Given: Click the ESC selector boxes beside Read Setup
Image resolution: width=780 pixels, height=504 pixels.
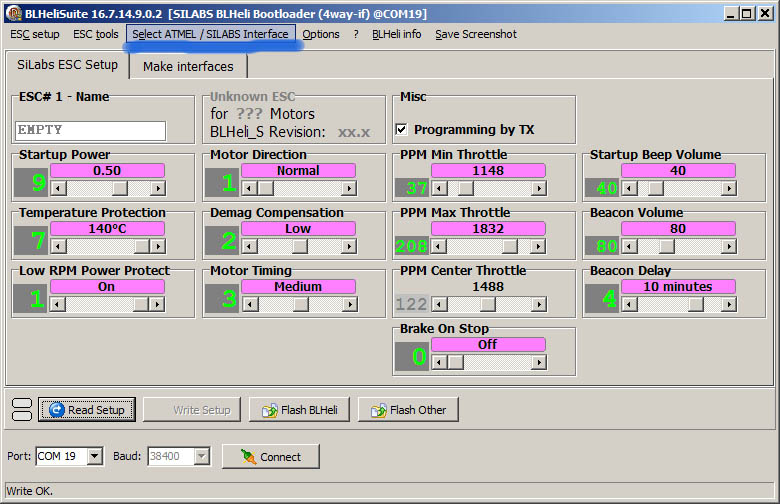Looking at the screenshot, I should tap(21, 409).
